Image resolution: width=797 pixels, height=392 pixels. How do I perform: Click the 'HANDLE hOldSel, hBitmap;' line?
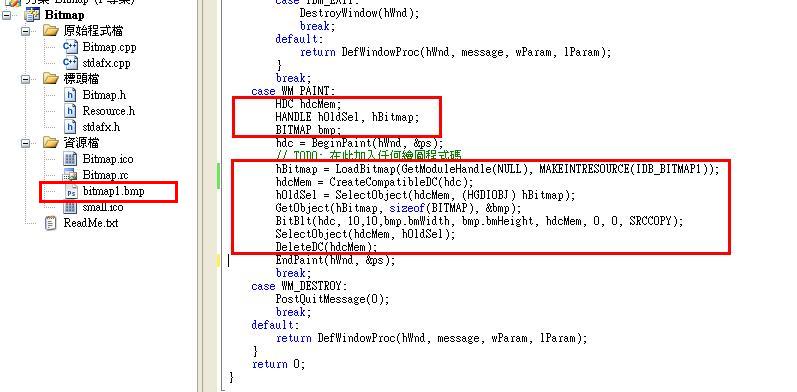(x=348, y=117)
